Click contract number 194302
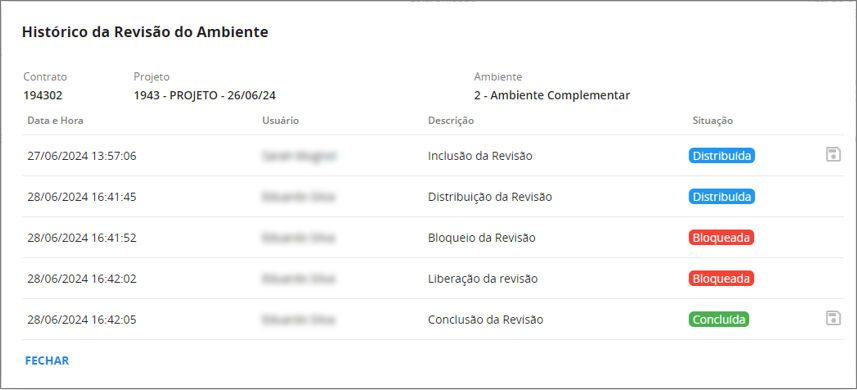The height and width of the screenshot is (390, 857). (x=43, y=96)
